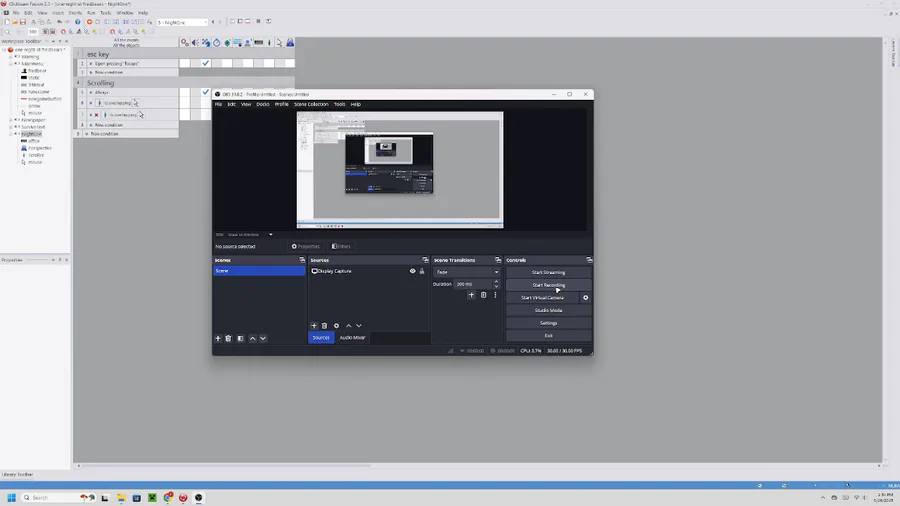Select the Sound speaker object icon in event editor

pos(195,42)
